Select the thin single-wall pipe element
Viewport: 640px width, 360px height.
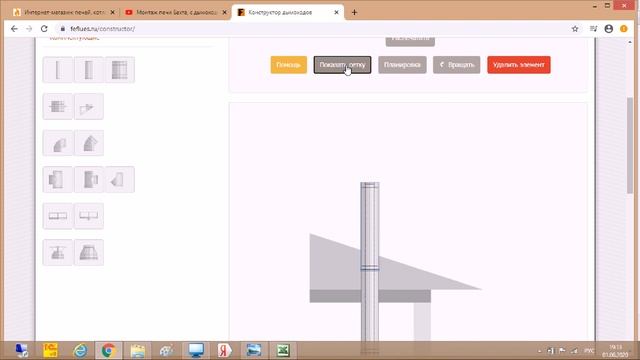58,70
